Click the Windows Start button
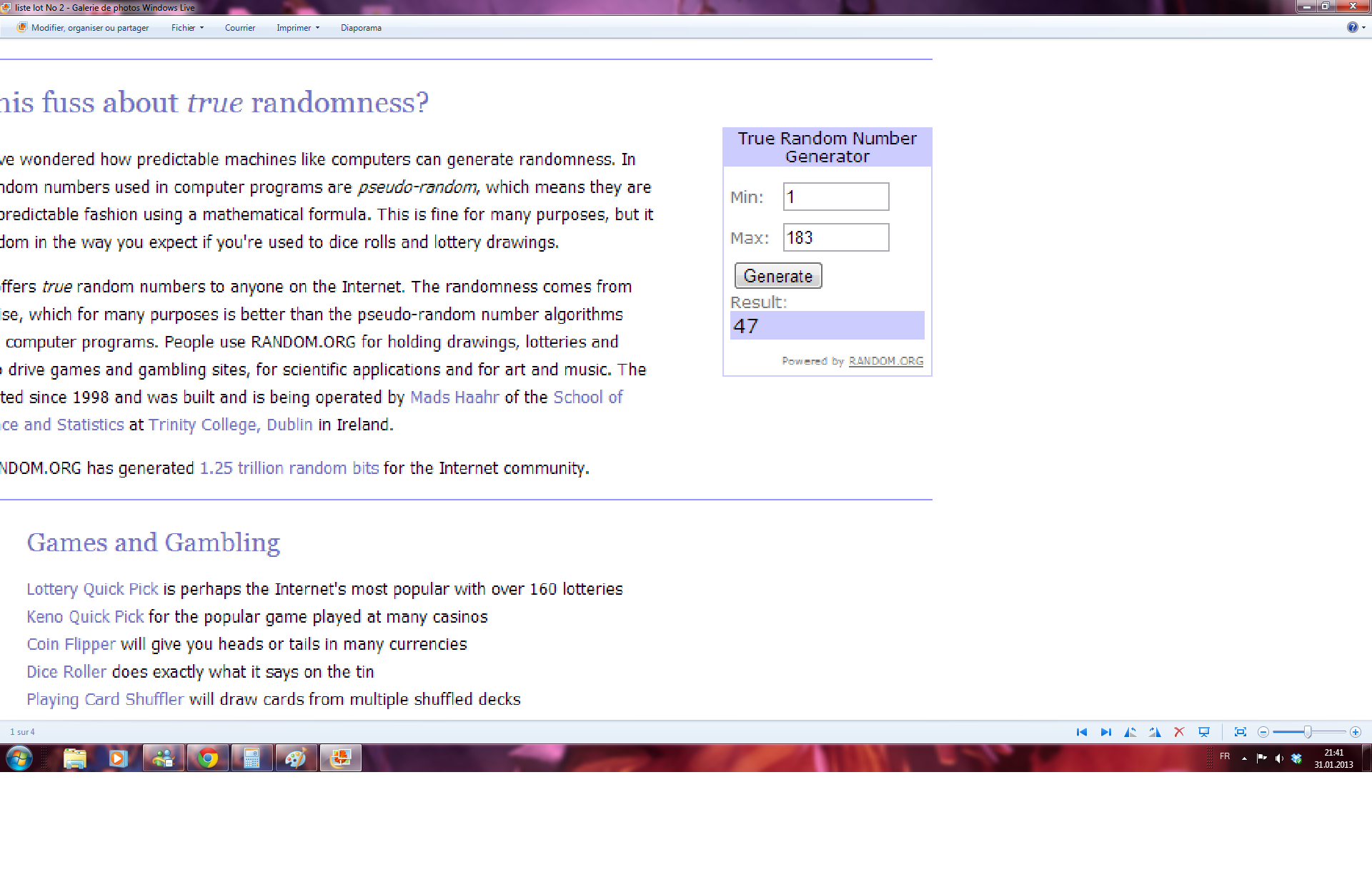Image resolution: width=1372 pixels, height=875 pixels. pos(19,758)
